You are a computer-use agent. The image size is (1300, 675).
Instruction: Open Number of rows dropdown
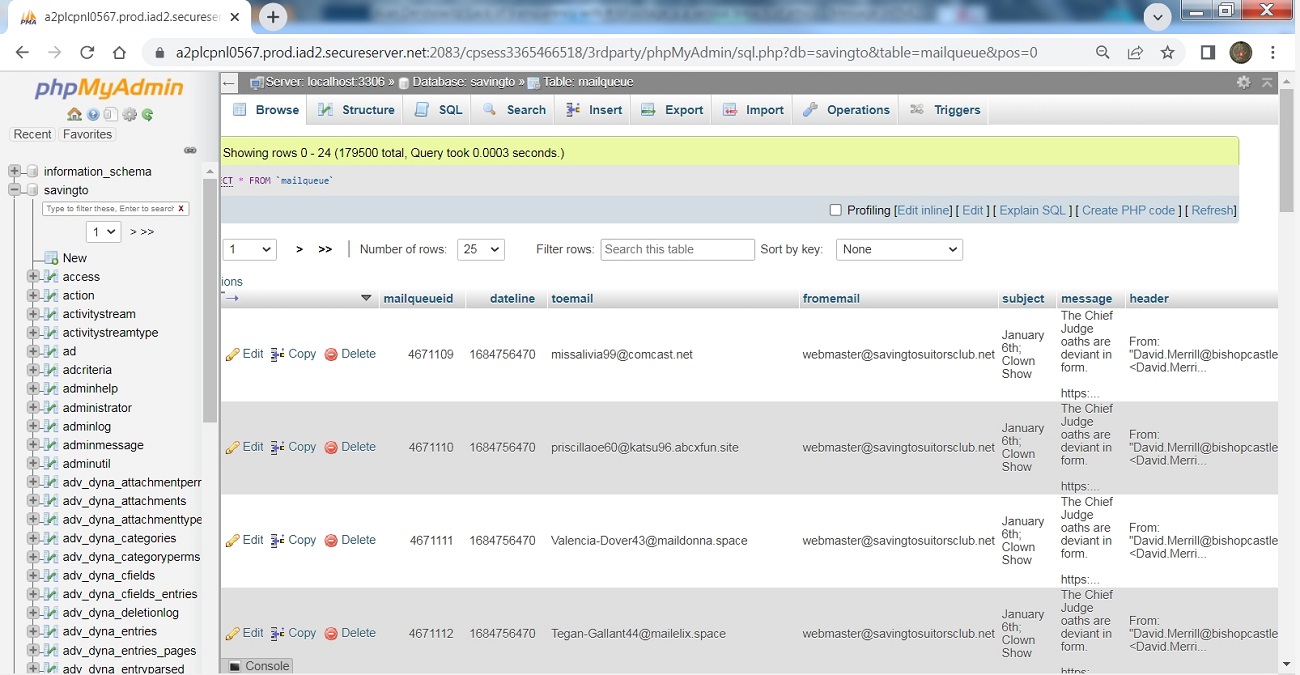click(480, 249)
